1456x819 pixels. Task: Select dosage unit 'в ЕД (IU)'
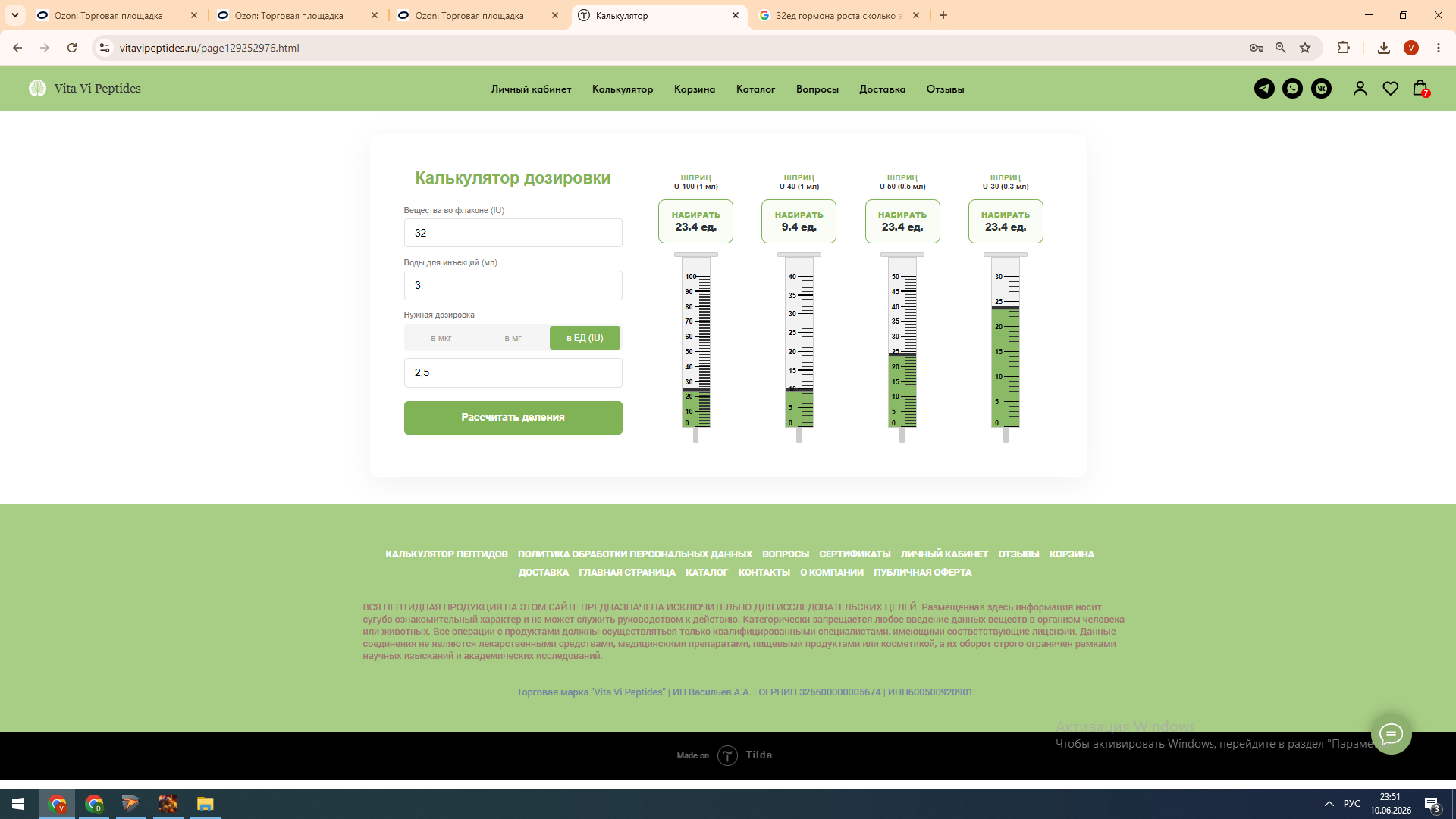[585, 338]
